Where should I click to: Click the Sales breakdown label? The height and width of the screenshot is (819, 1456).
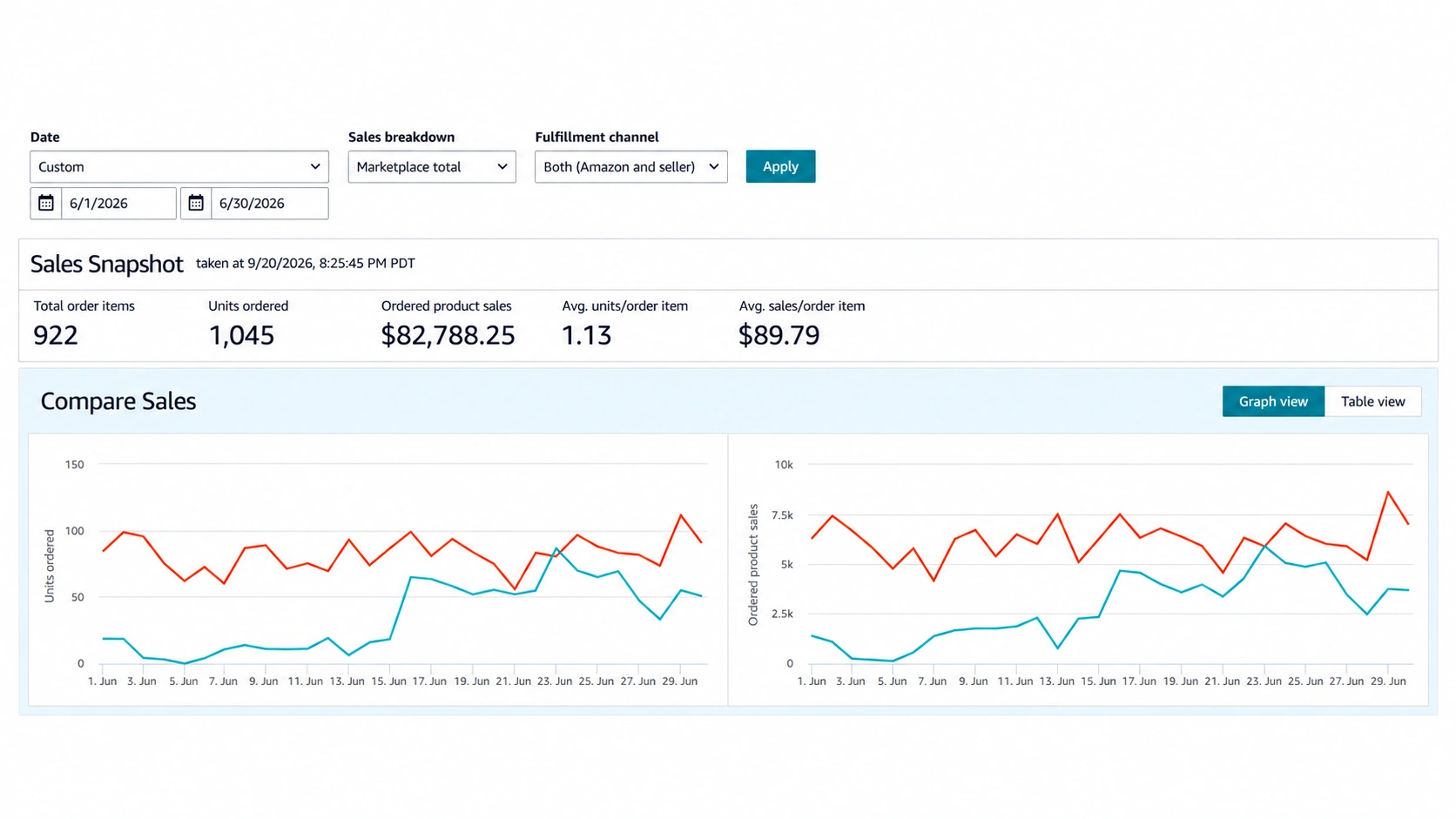401,137
